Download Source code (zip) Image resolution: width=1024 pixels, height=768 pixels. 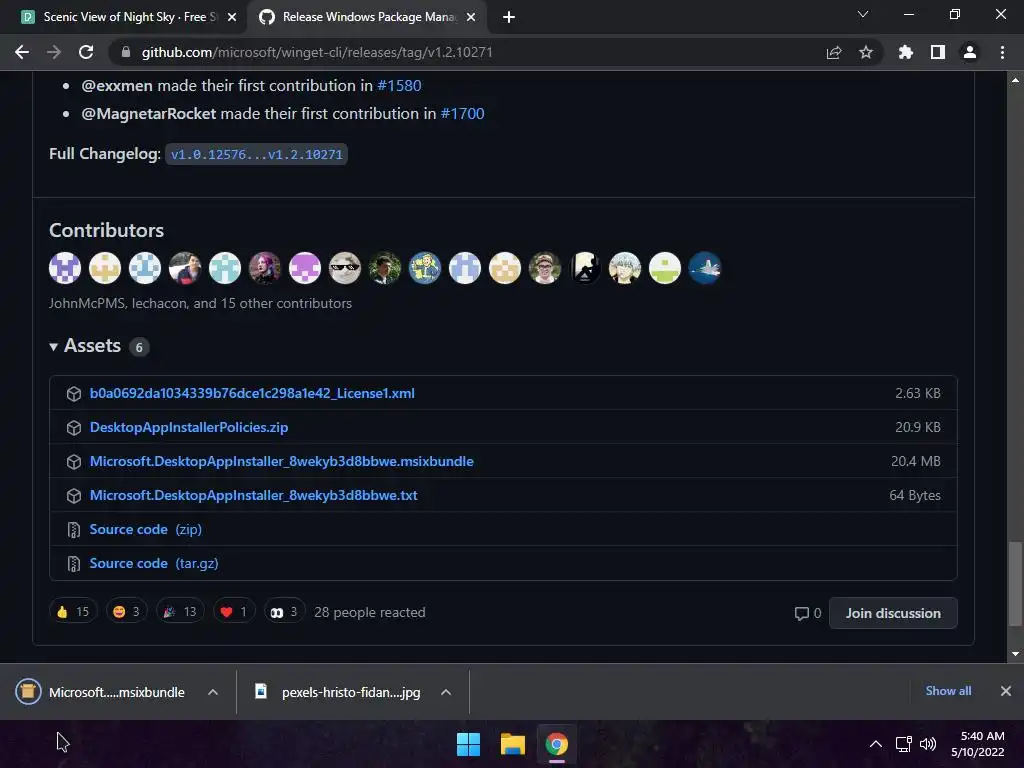[x=146, y=529]
